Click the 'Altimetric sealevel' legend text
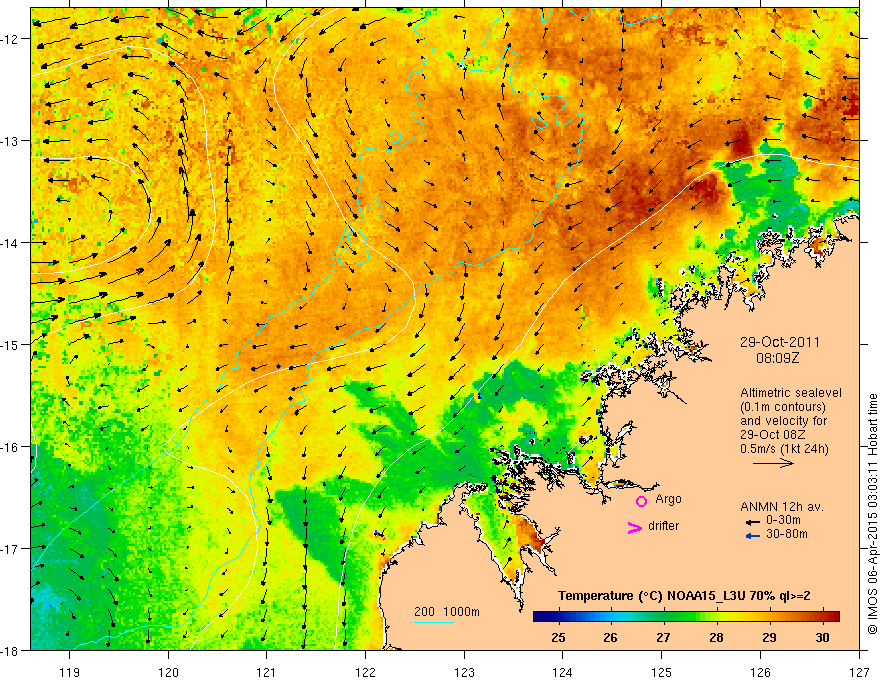The width and height of the screenshot is (880, 680). pyautogui.click(x=791, y=393)
